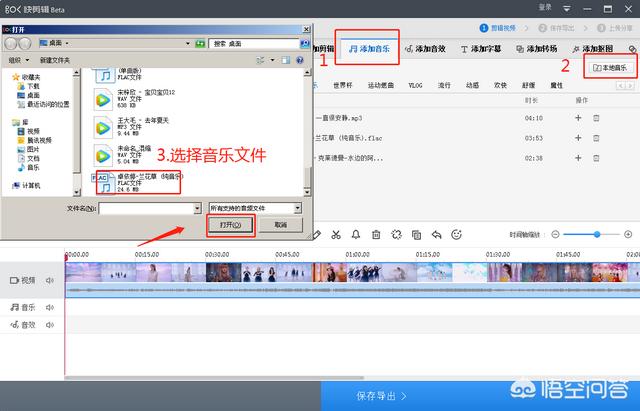Image resolution: width=640 pixels, height=411 pixels.
Task: Click the pencil edit icon in toolbar
Action: (x=317, y=235)
